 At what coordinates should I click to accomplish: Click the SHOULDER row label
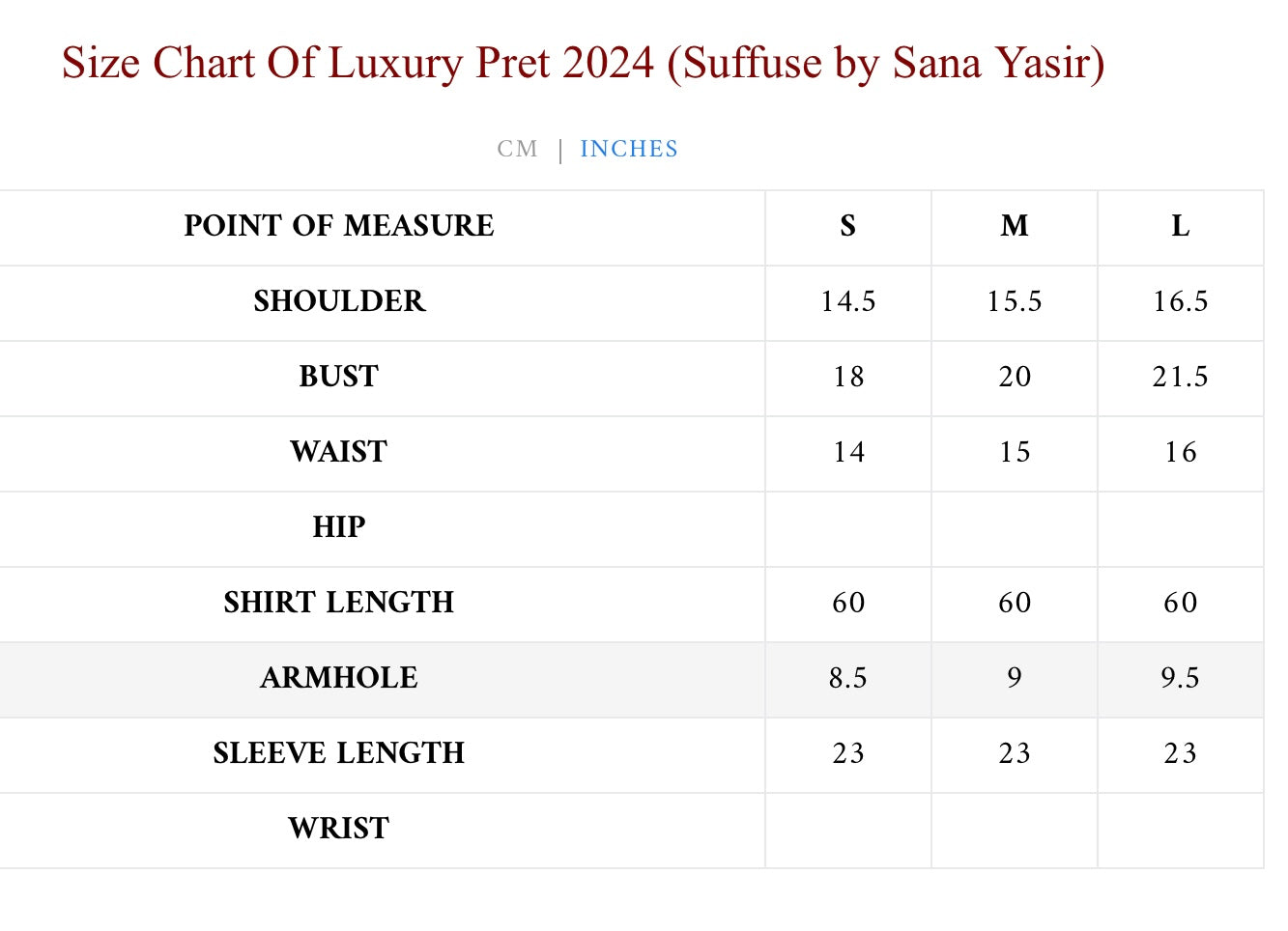339,301
